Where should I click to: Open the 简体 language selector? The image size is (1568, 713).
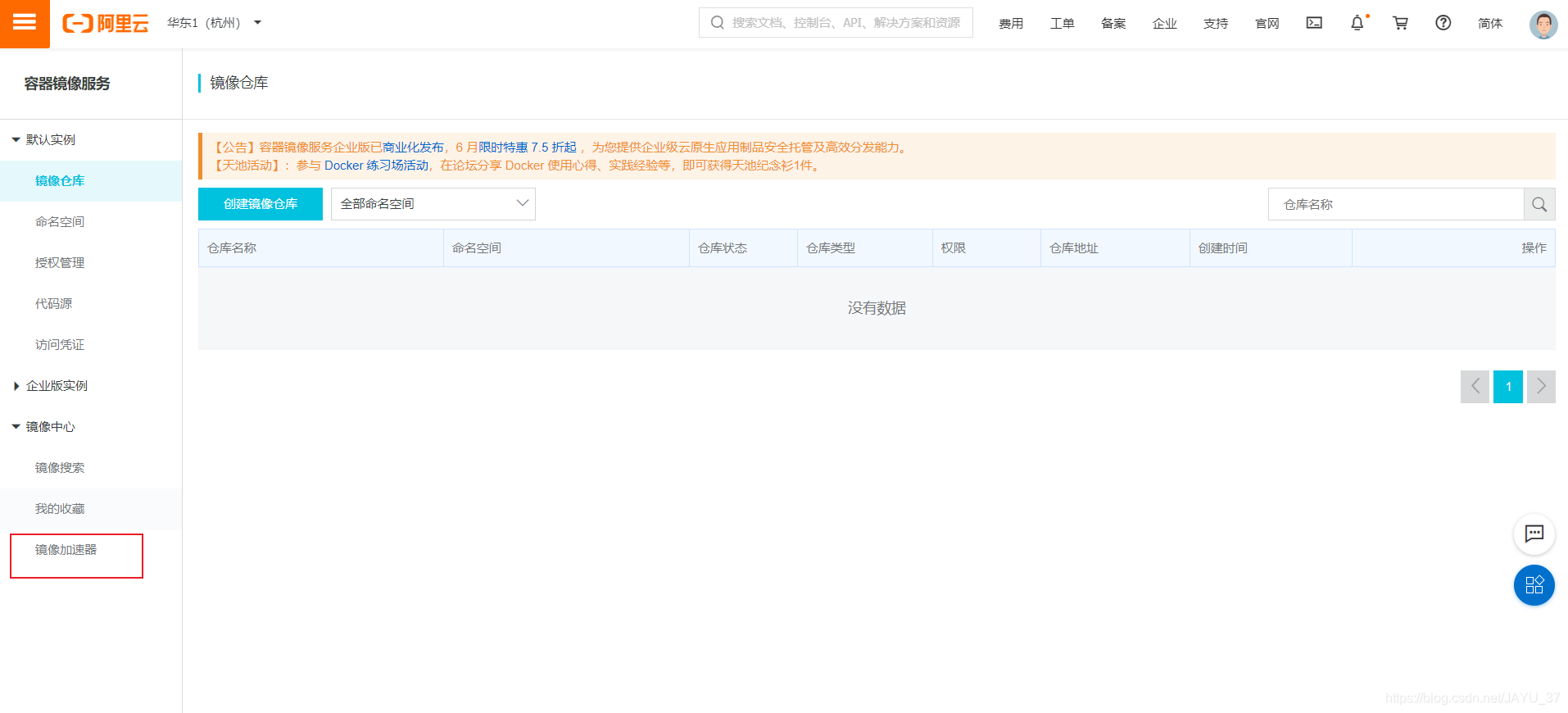point(1490,23)
